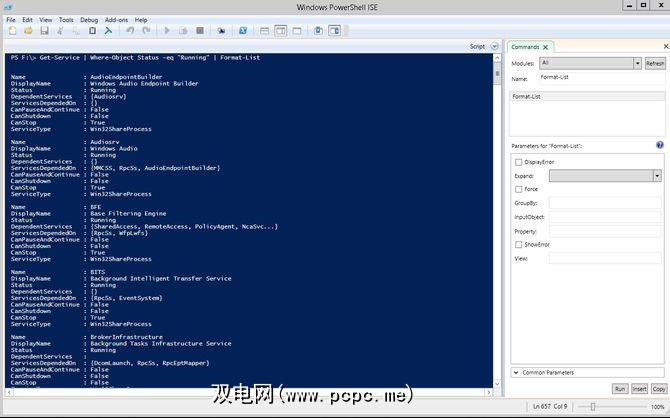Click the Refresh modules button

point(655,63)
